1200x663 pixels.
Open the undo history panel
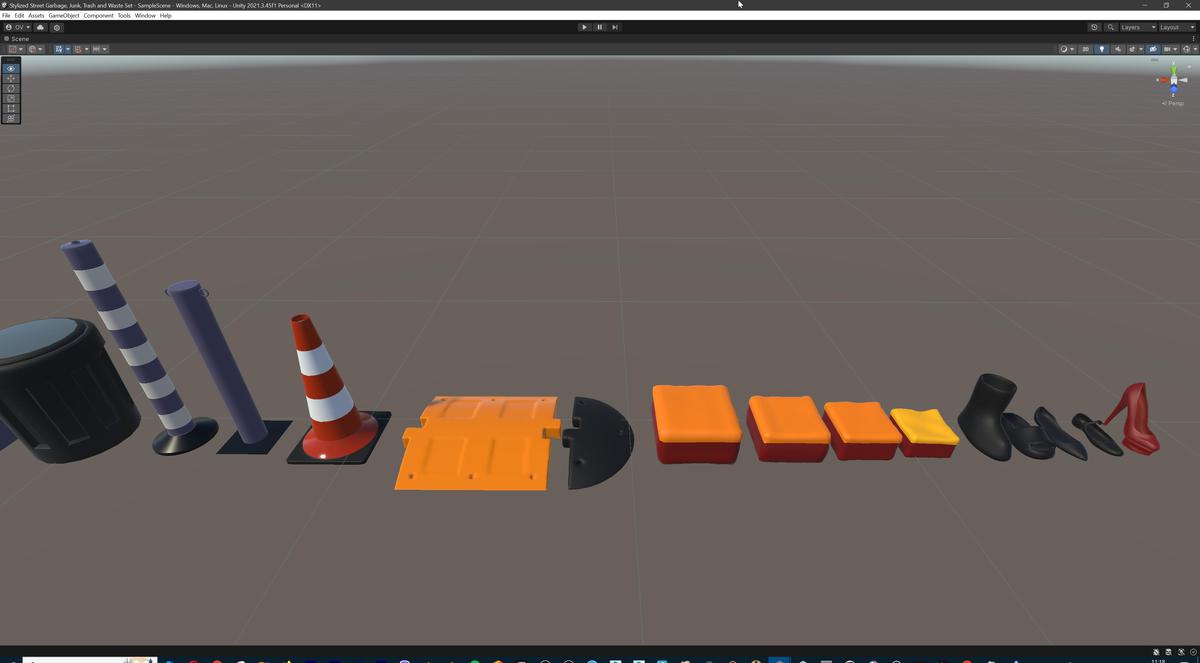[1094, 27]
